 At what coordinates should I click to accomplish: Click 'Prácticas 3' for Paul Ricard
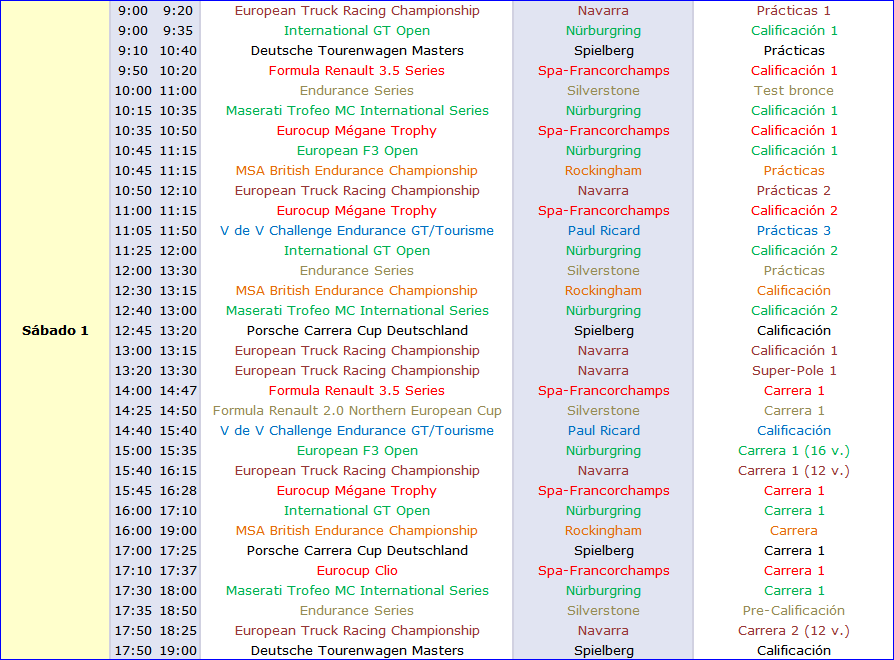pos(793,230)
